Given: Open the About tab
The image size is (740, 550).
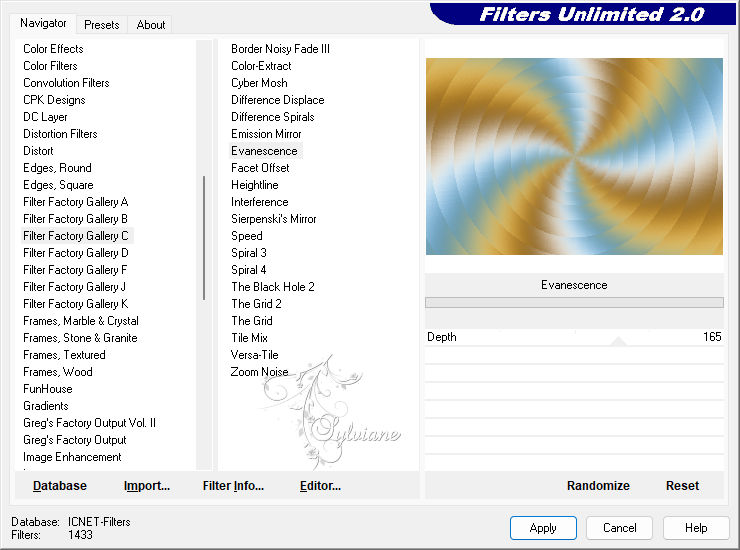Looking at the screenshot, I should [x=151, y=25].
